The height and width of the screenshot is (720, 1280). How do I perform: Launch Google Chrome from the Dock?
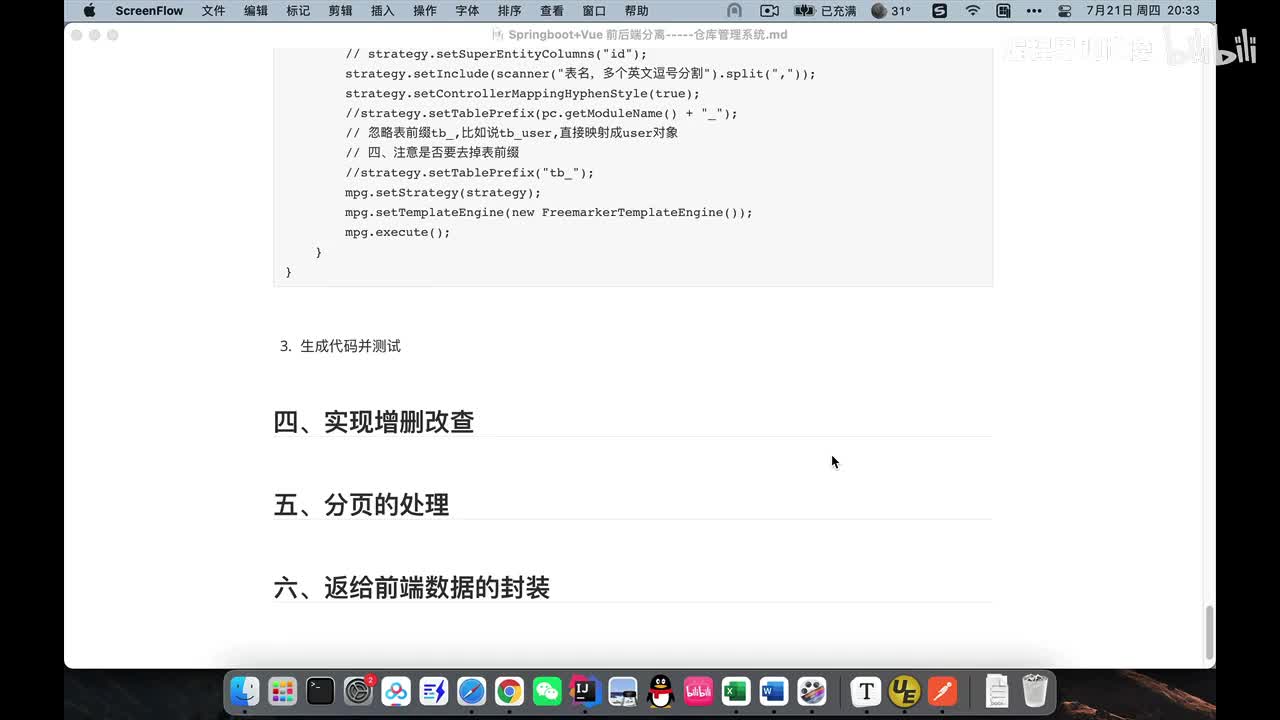pyautogui.click(x=510, y=691)
